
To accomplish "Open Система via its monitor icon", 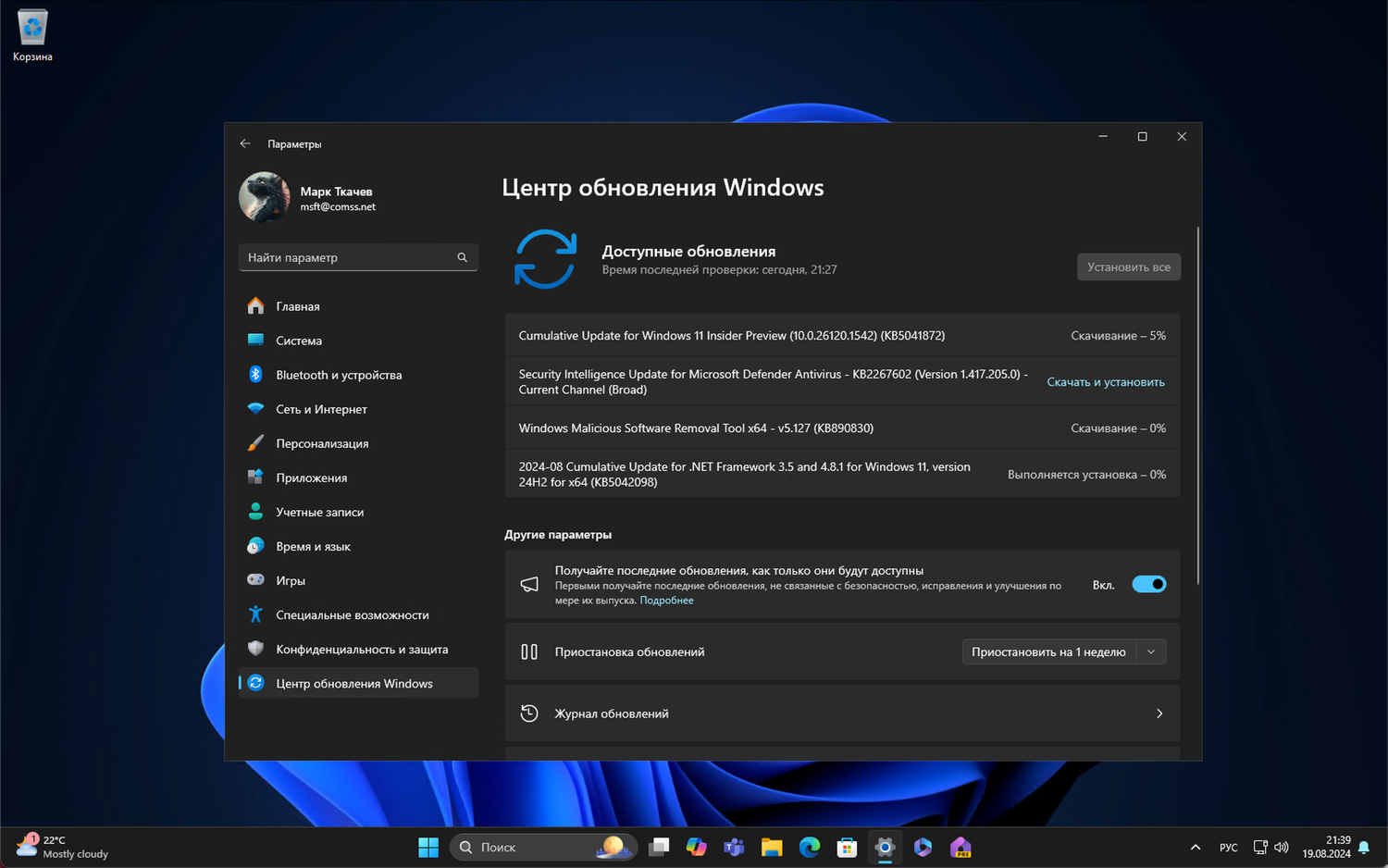I will pyautogui.click(x=256, y=341).
